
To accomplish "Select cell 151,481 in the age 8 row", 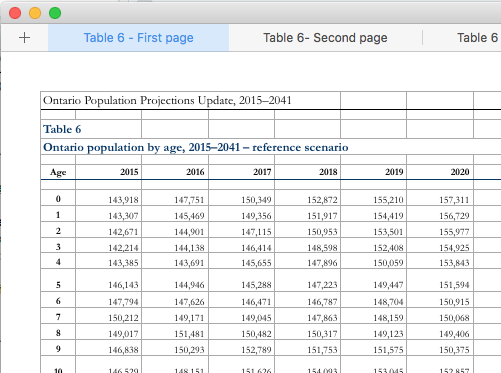I will 175,332.
